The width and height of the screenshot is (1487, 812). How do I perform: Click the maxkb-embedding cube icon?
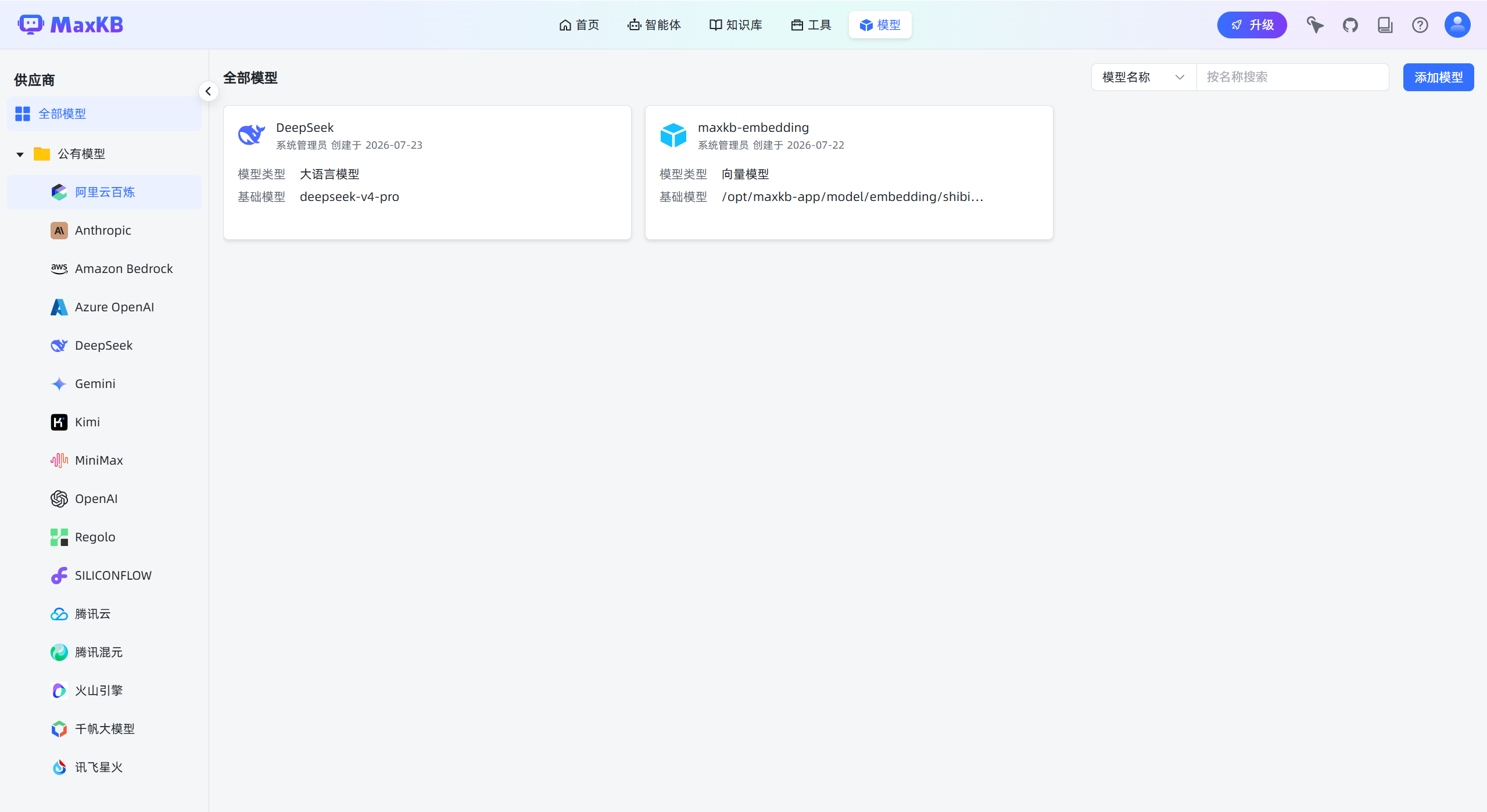[x=673, y=135]
